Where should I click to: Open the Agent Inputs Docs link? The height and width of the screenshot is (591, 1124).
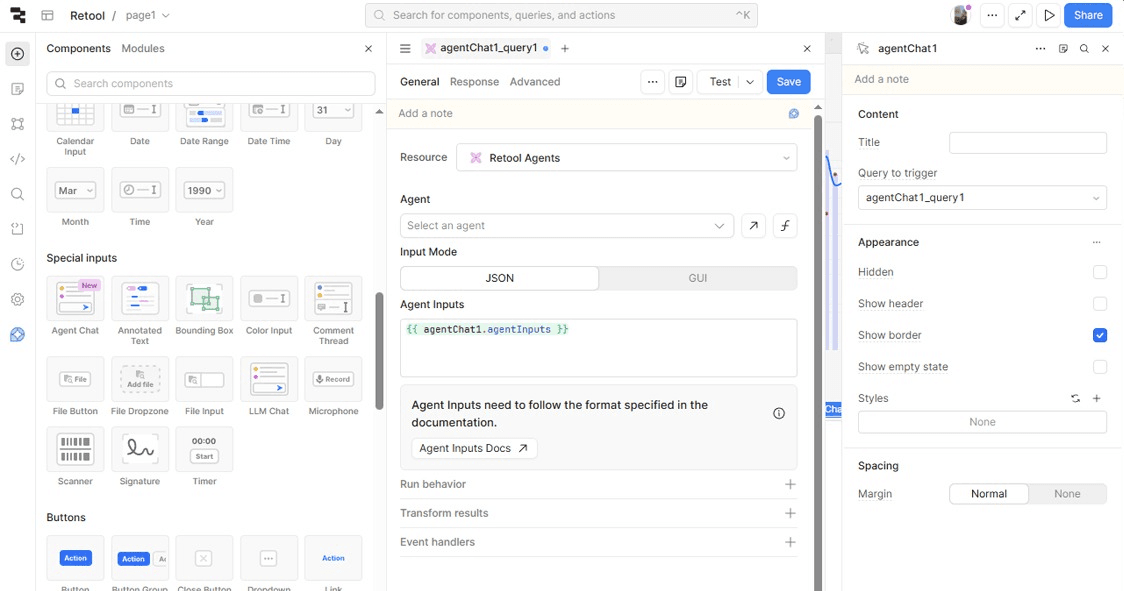473,448
